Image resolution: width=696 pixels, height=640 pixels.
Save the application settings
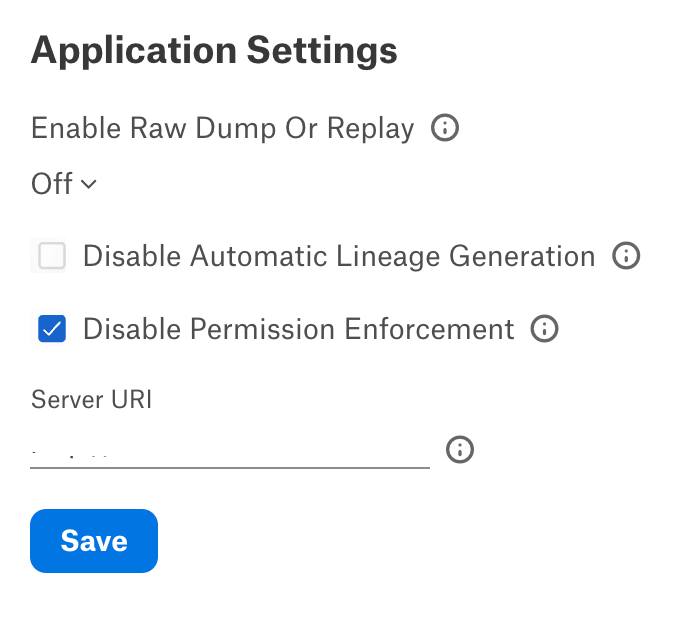point(94,541)
